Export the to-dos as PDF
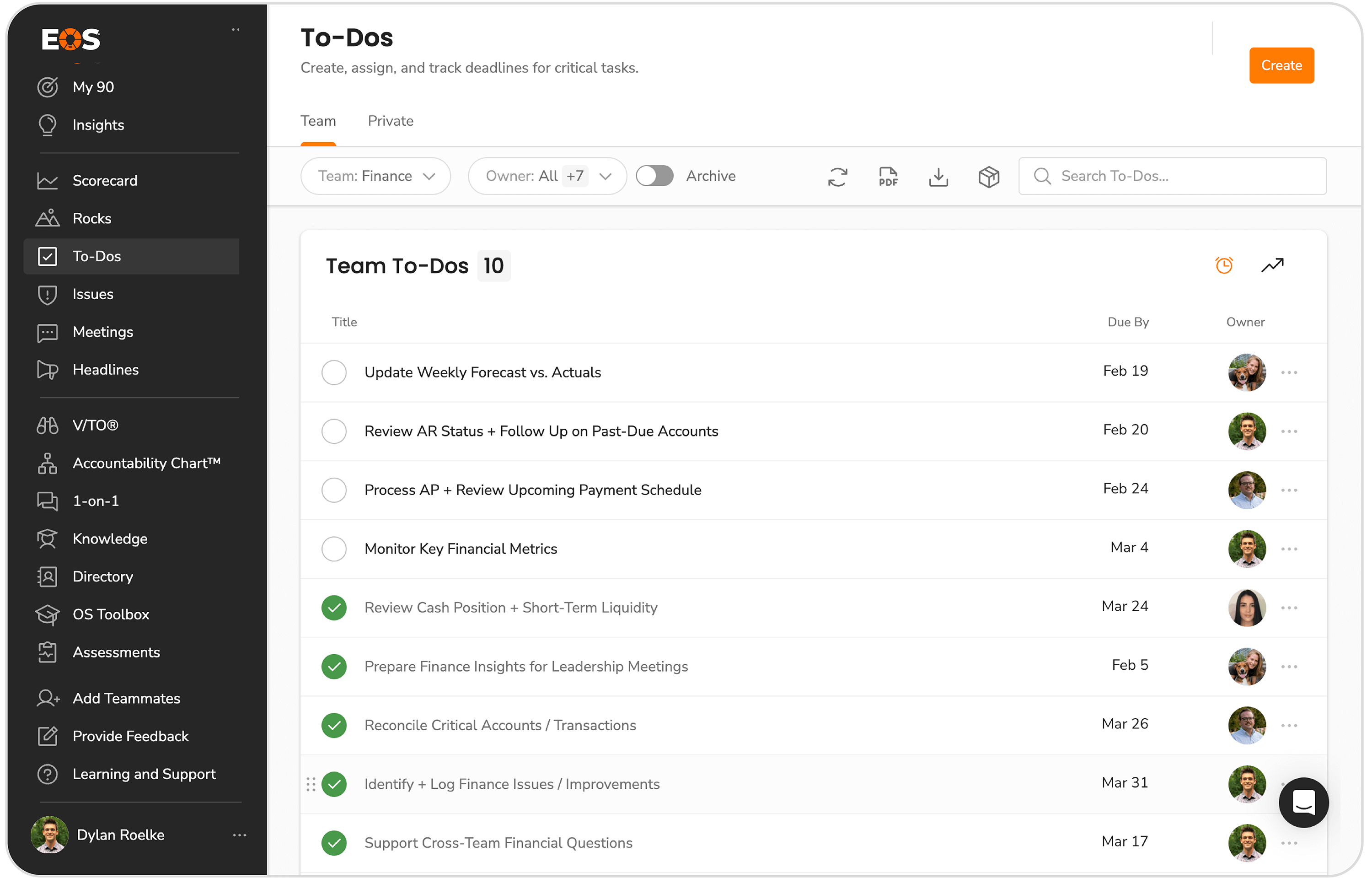The height and width of the screenshot is (878, 1372). [x=887, y=176]
